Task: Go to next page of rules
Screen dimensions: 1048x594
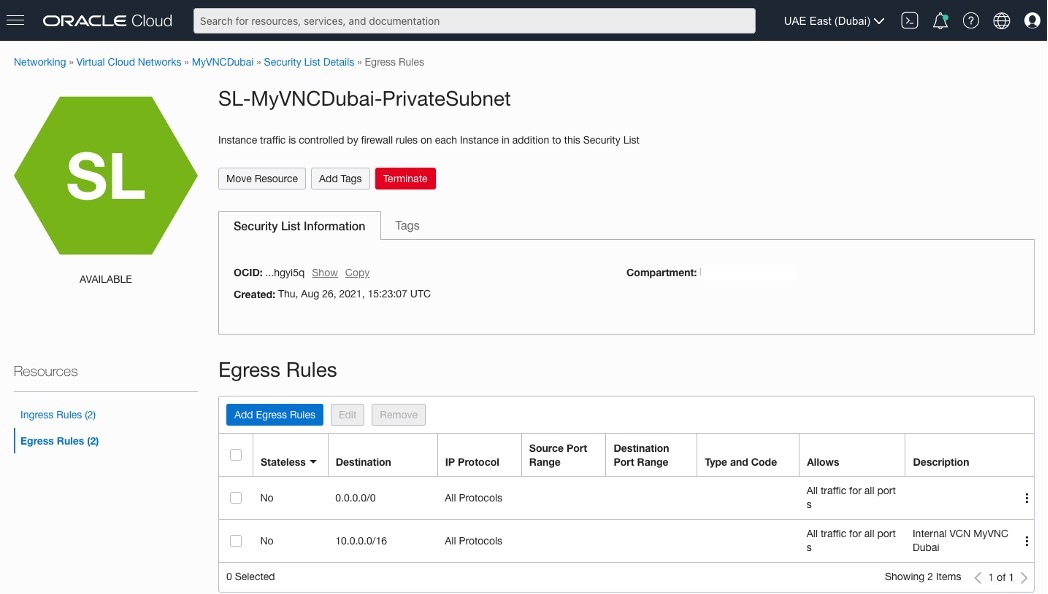Action: [x=1024, y=577]
